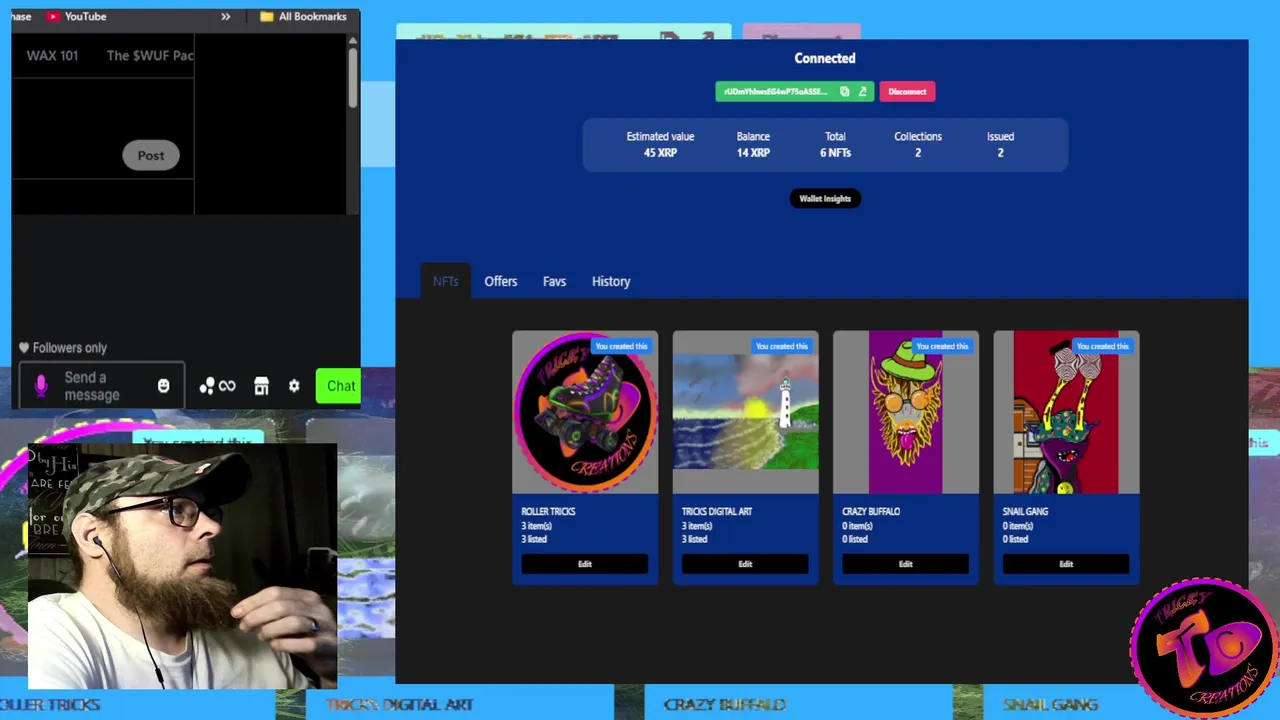Click 'You created this' badge on SNAIL GANG
This screenshot has width=1280, height=720.
pyautogui.click(x=1102, y=346)
